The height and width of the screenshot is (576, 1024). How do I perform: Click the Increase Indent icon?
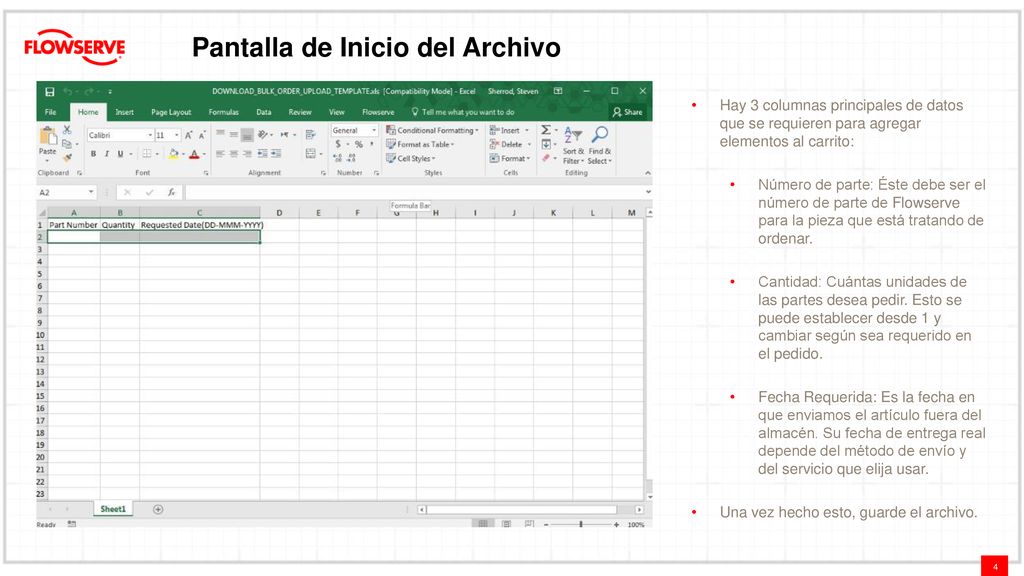(276, 153)
